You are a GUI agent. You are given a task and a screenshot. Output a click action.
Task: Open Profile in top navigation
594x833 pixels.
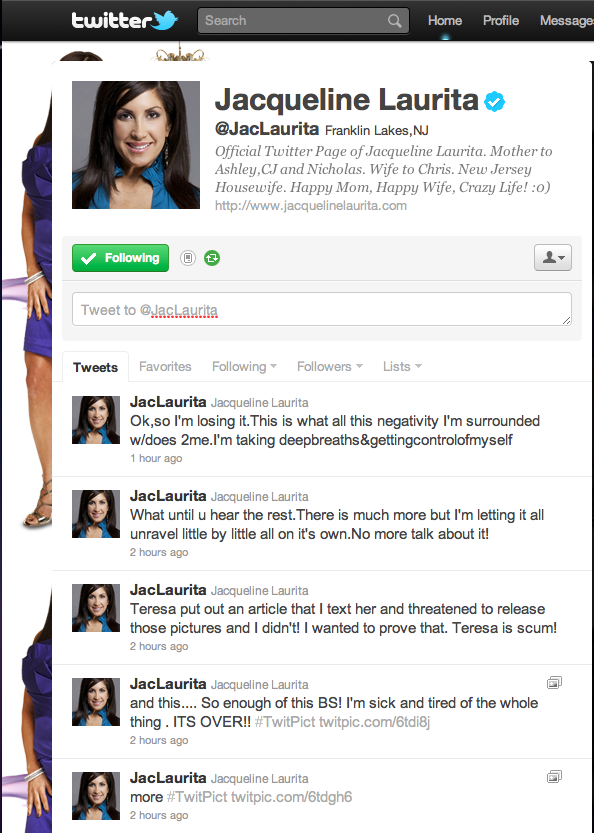(500, 21)
